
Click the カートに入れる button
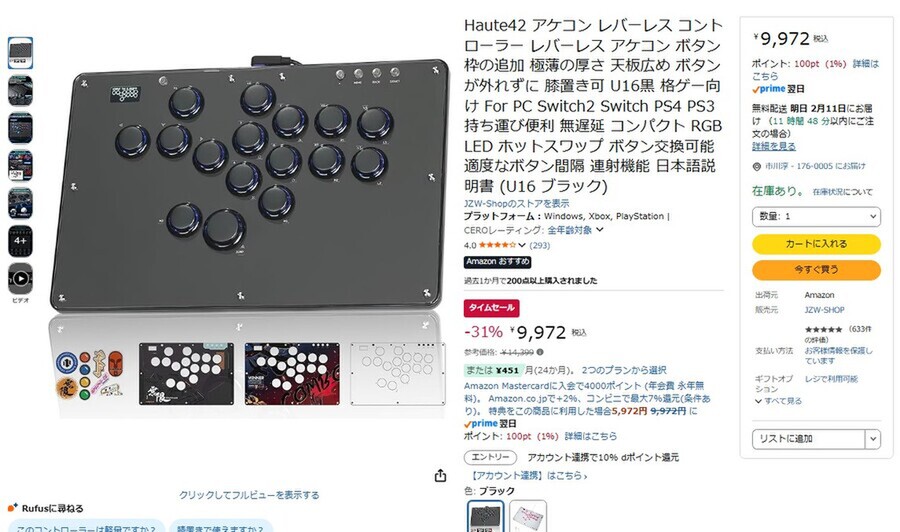pyautogui.click(x=816, y=244)
